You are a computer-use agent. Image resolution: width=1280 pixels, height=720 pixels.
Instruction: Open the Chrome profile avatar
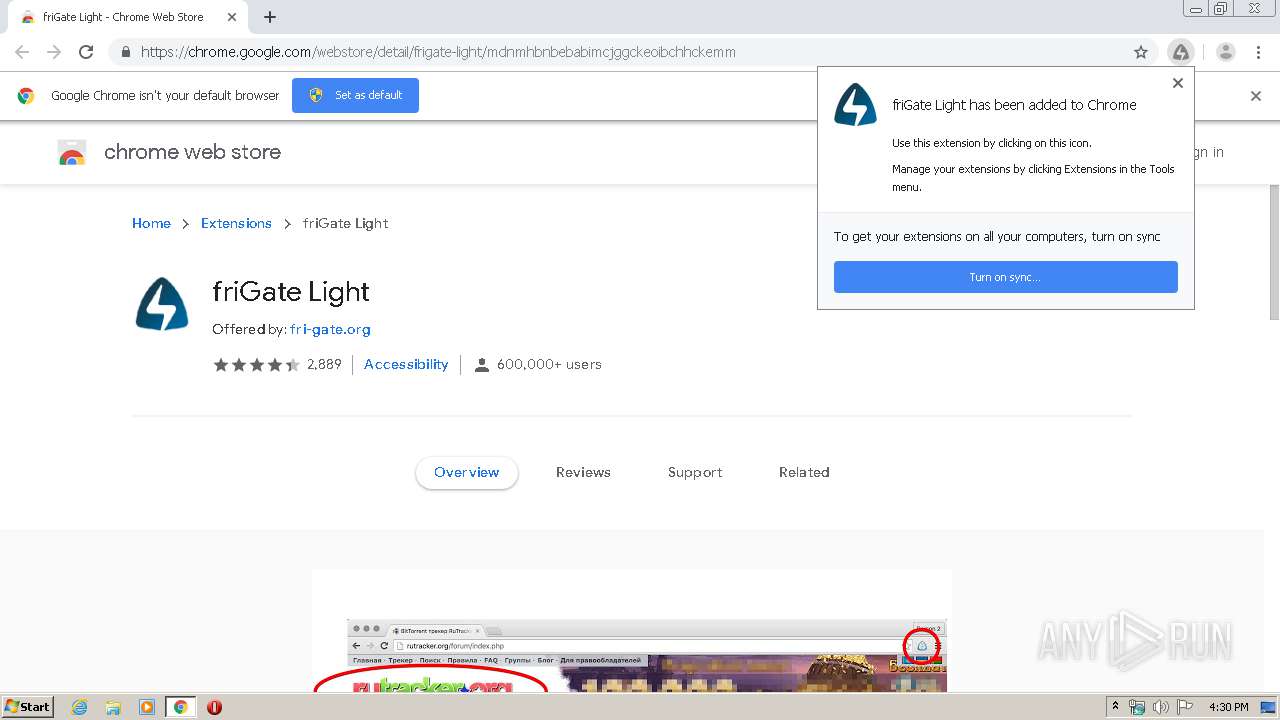[x=1226, y=52]
